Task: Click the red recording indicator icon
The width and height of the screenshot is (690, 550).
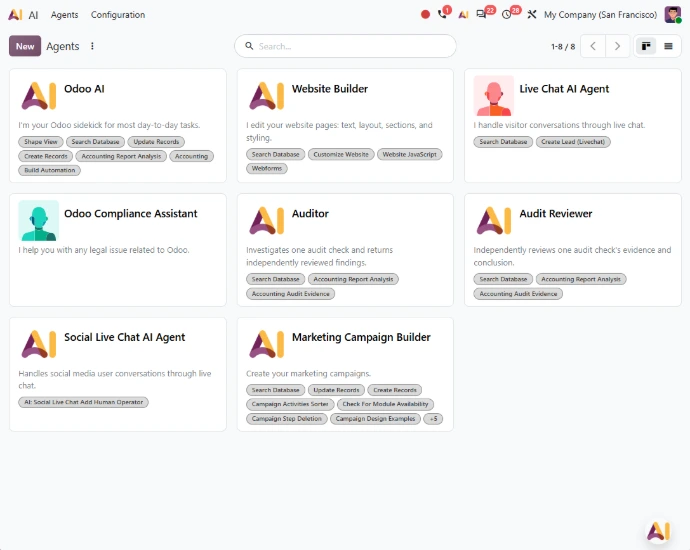Action: tap(425, 15)
